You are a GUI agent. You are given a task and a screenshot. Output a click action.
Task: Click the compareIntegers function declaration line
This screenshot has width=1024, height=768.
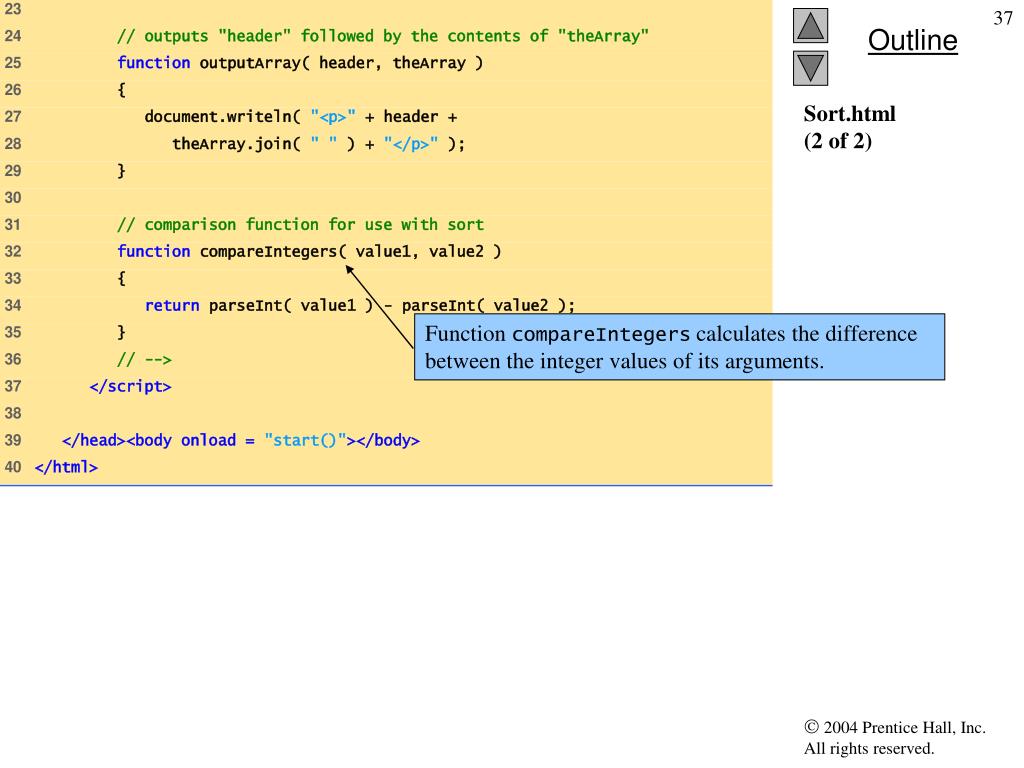coord(309,251)
